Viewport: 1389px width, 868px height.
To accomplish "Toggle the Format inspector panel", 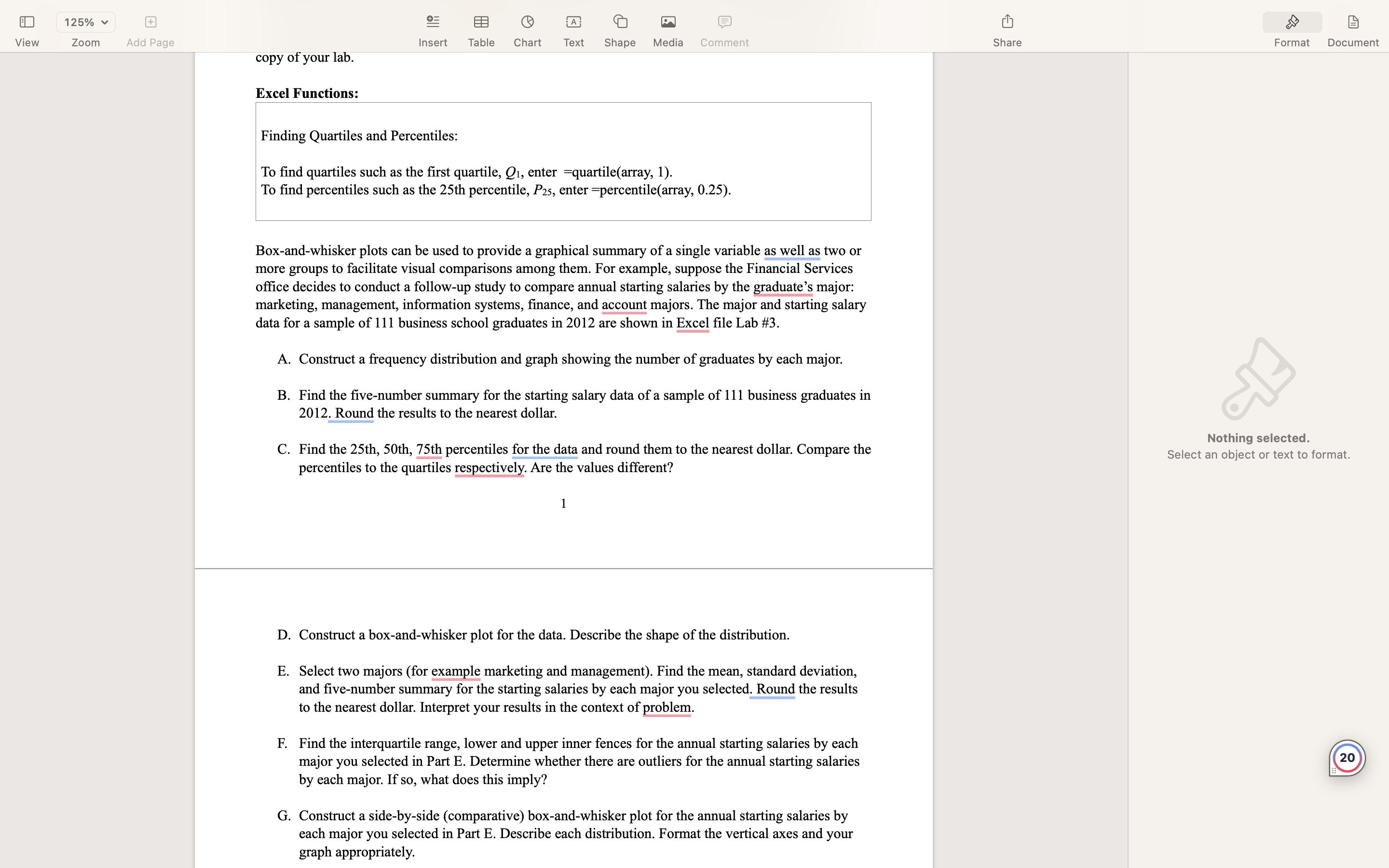I will (1292, 22).
